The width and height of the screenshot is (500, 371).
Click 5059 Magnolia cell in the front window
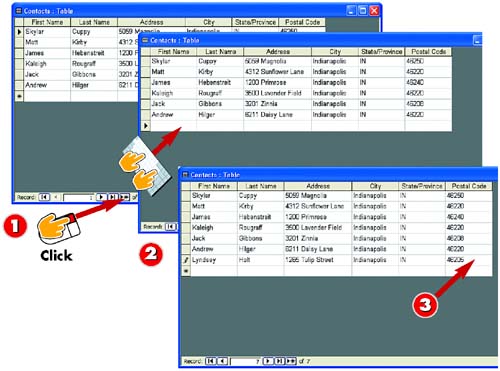tap(318, 196)
